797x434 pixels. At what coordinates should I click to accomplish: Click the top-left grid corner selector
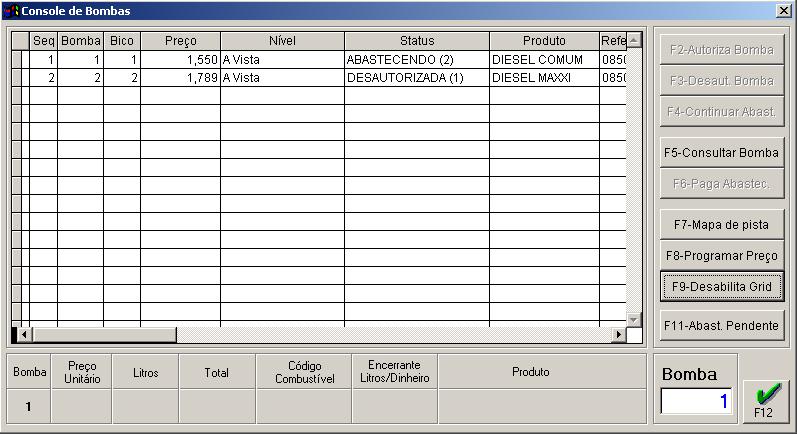tap(20, 41)
